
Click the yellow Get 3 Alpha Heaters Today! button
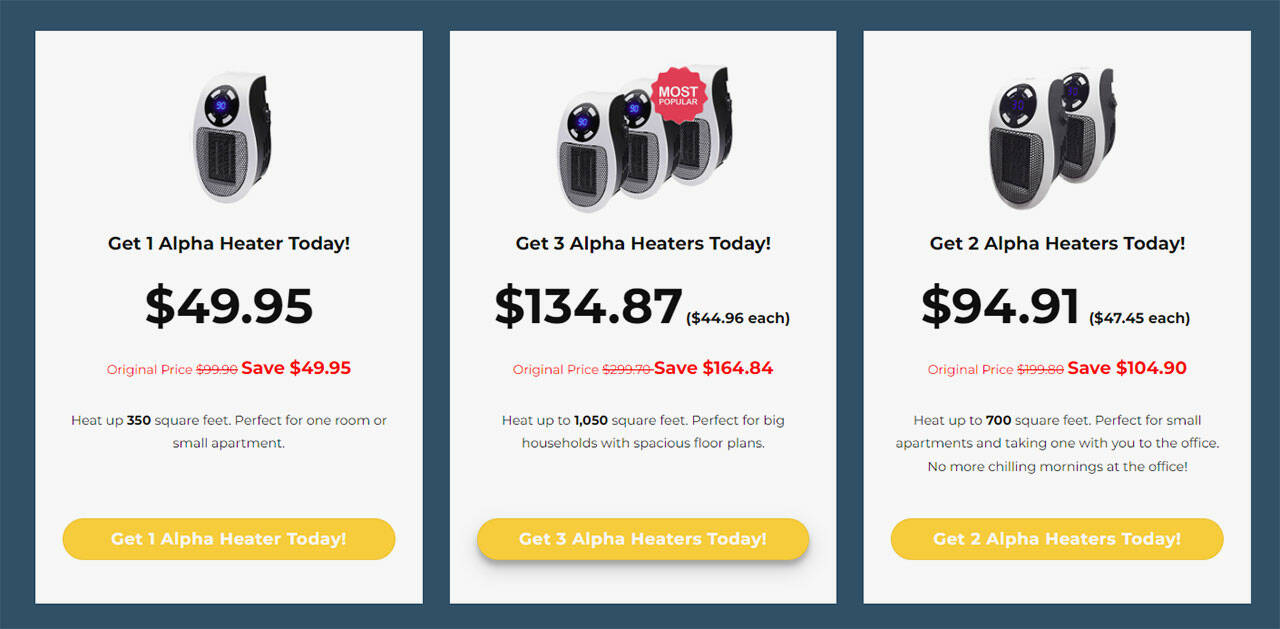[x=643, y=539]
